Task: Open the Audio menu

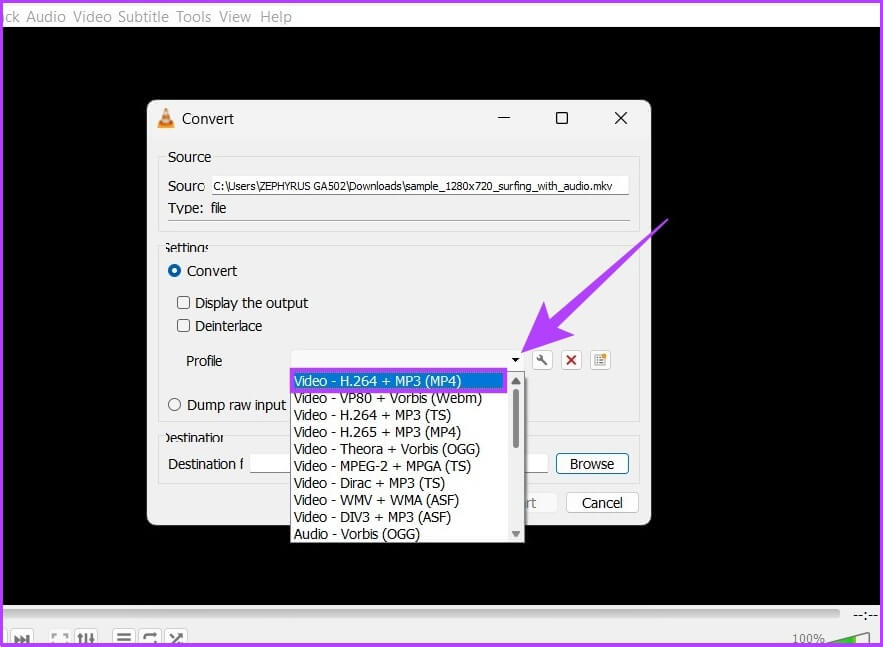Action: (46, 17)
